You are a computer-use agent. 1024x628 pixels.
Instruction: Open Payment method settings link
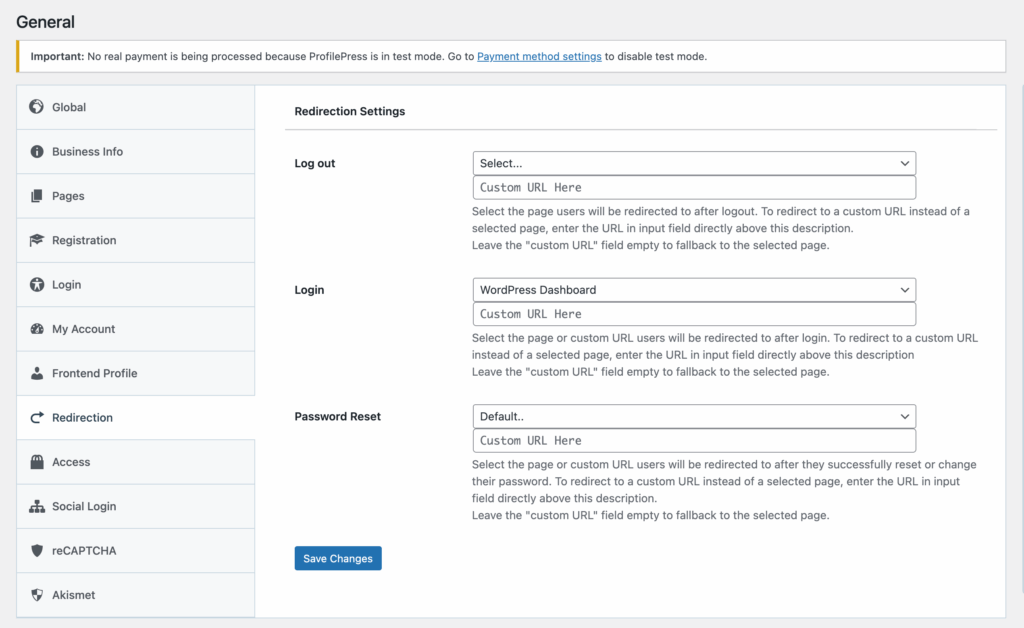pos(539,56)
